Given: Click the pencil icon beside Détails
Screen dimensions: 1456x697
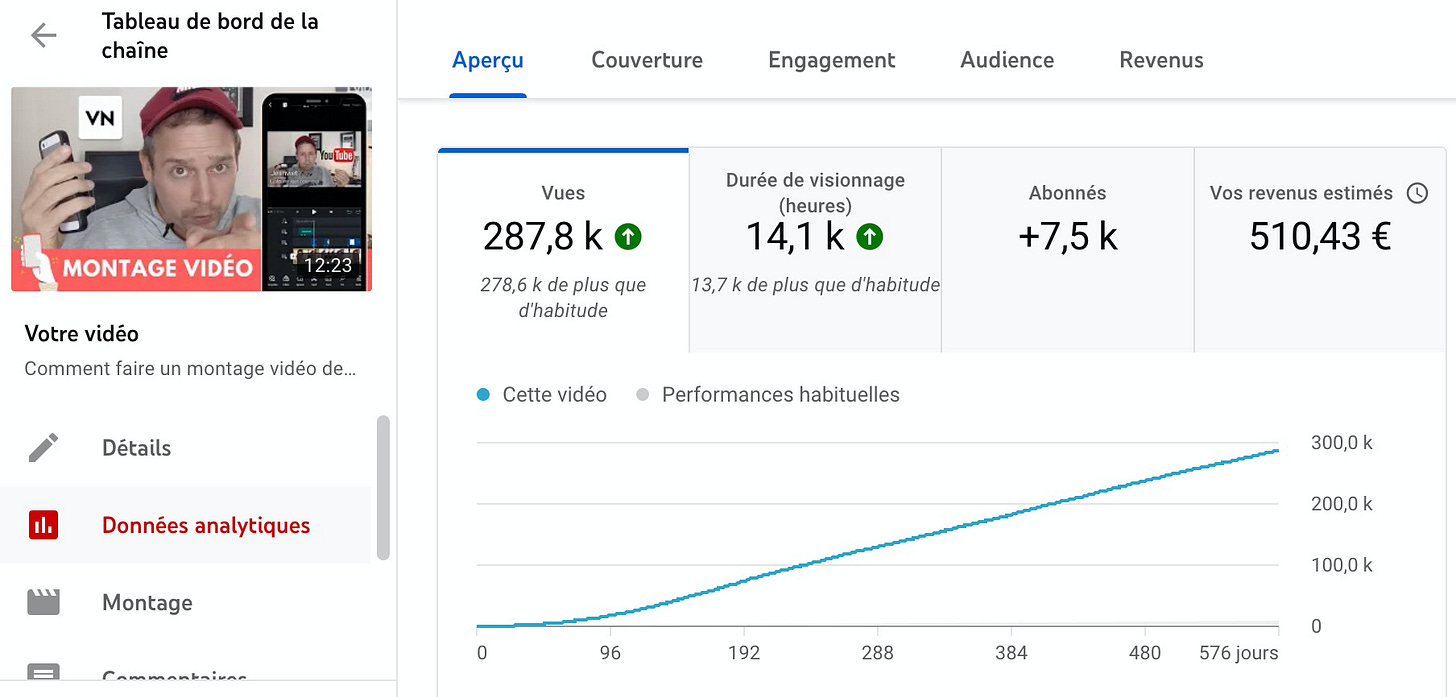Looking at the screenshot, I should pyautogui.click(x=44, y=447).
